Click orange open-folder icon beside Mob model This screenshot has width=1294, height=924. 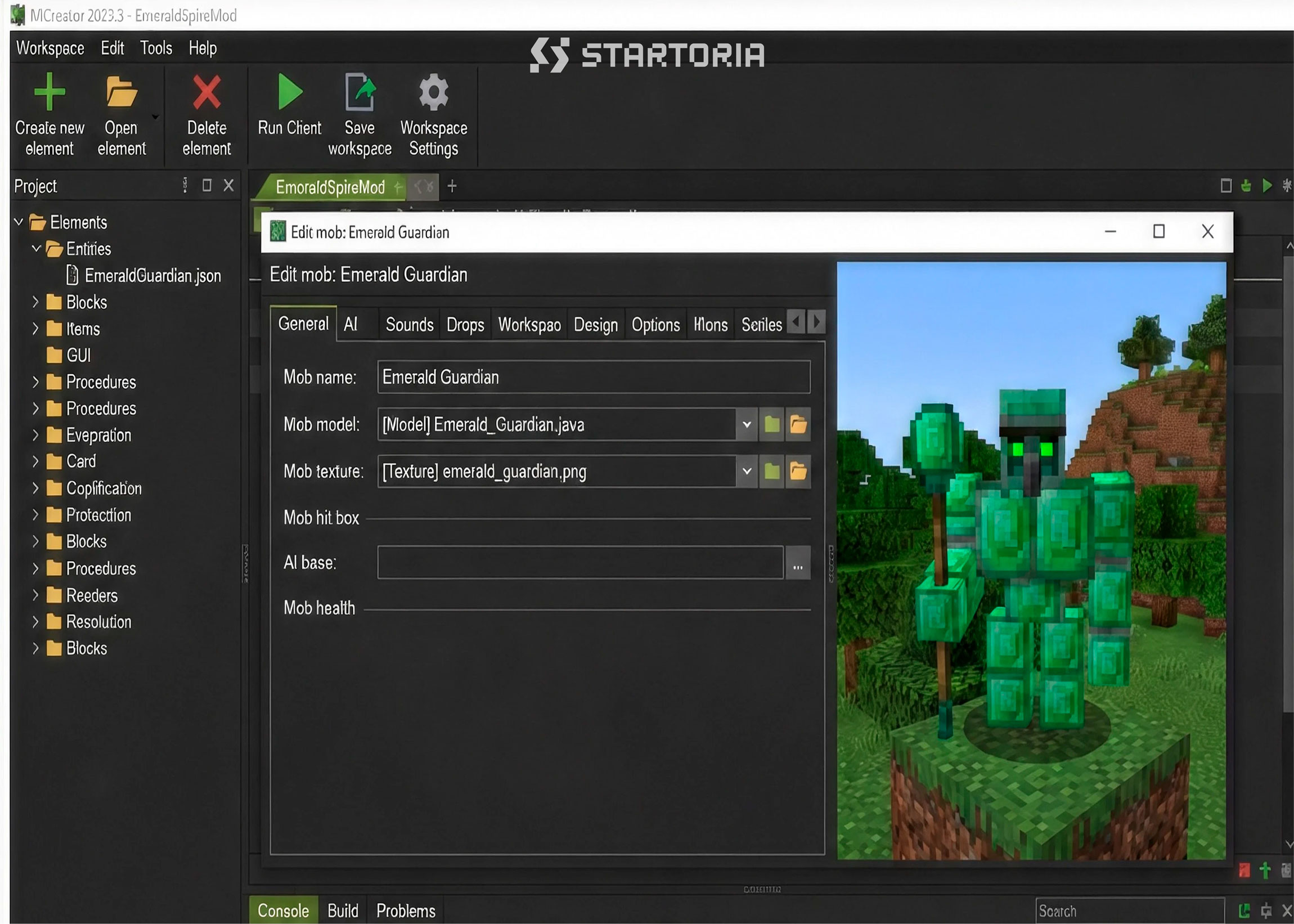click(x=798, y=424)
